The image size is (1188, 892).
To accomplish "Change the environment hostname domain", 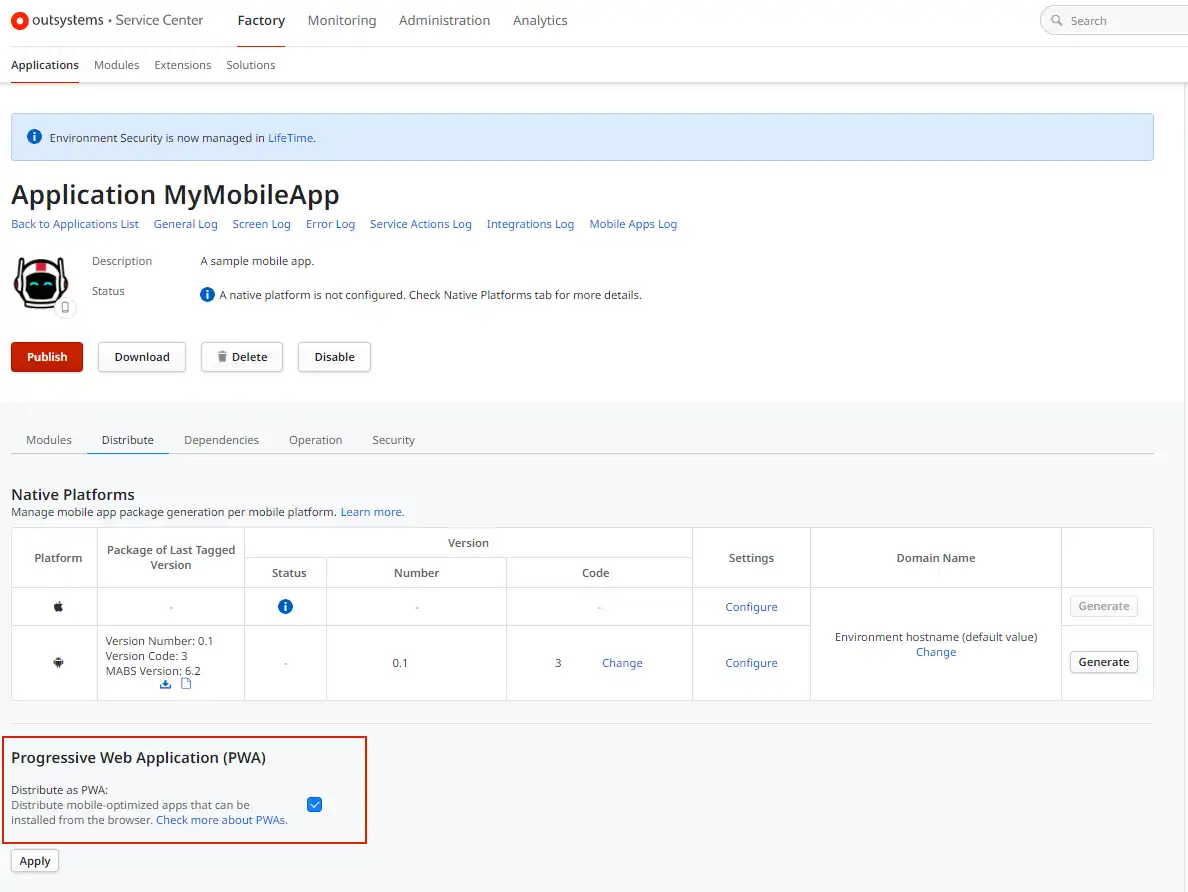I will click(936, 652).
